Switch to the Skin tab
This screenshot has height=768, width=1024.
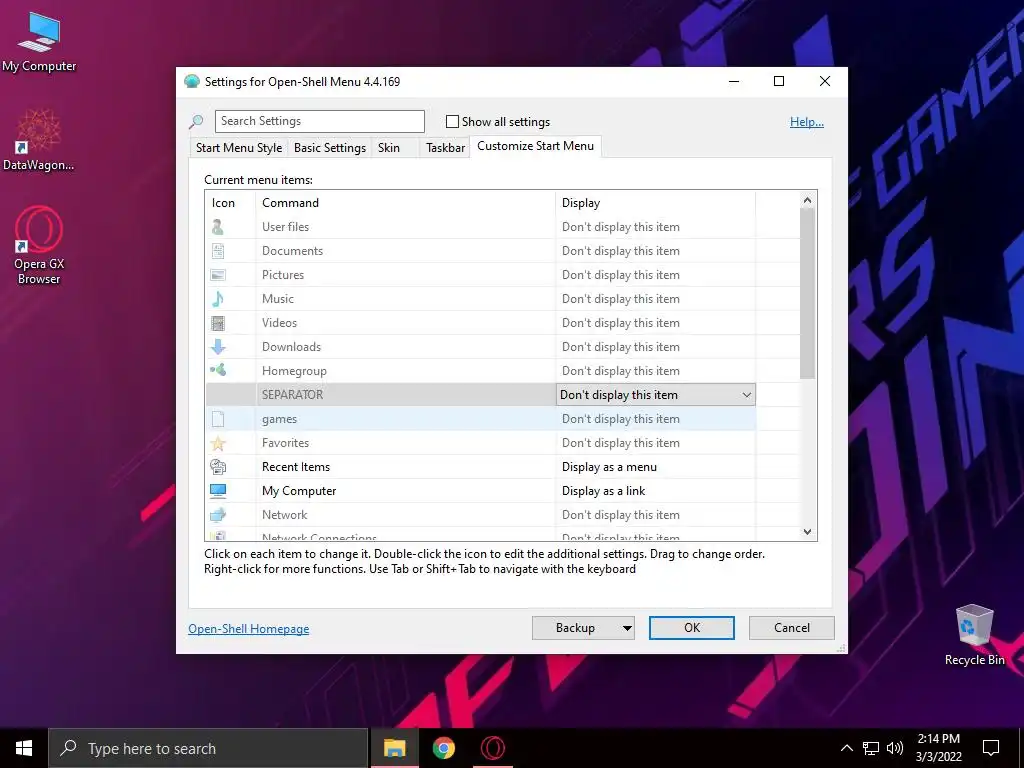(389, 148)
